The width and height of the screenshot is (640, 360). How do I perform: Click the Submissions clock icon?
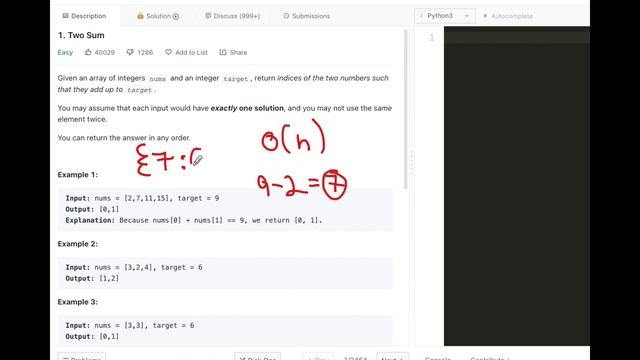tap(286, 16)
